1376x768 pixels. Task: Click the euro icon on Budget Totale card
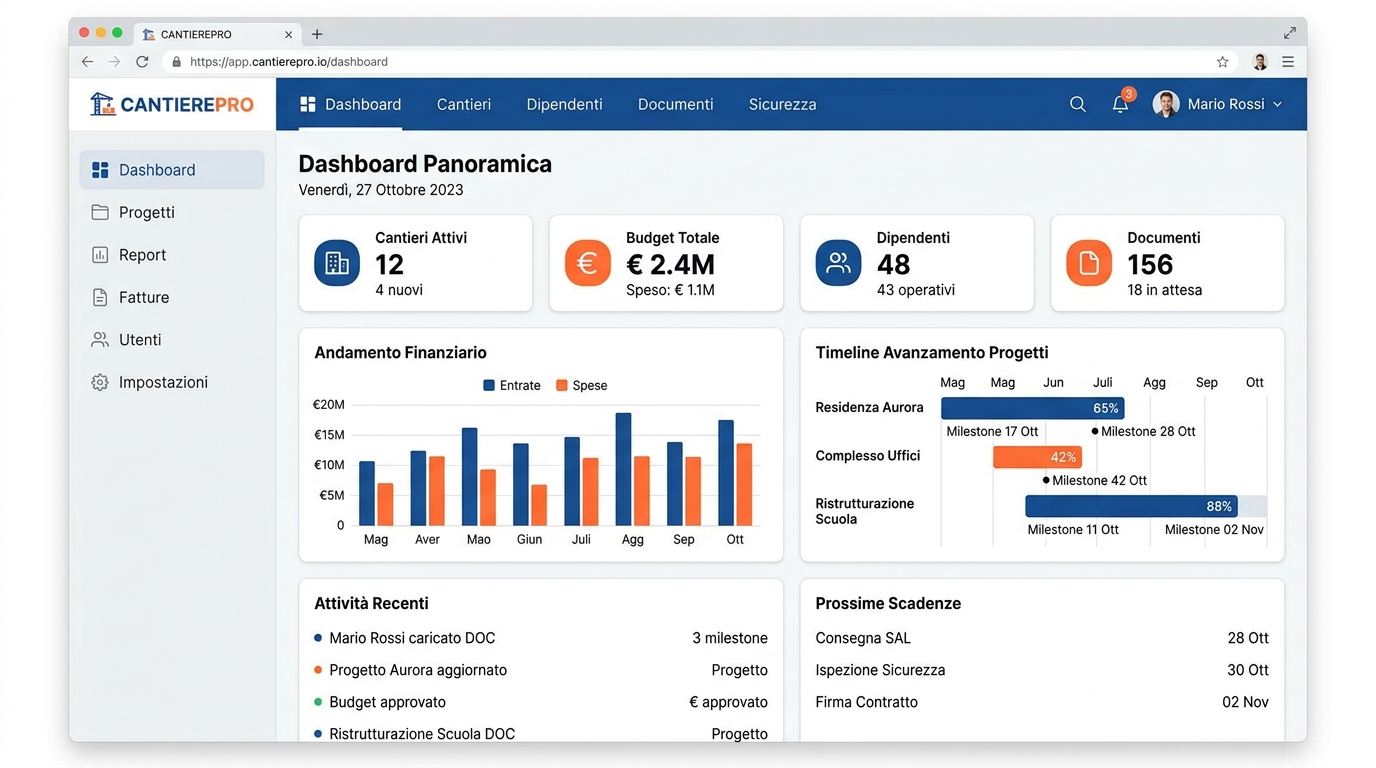coord(587,262)
